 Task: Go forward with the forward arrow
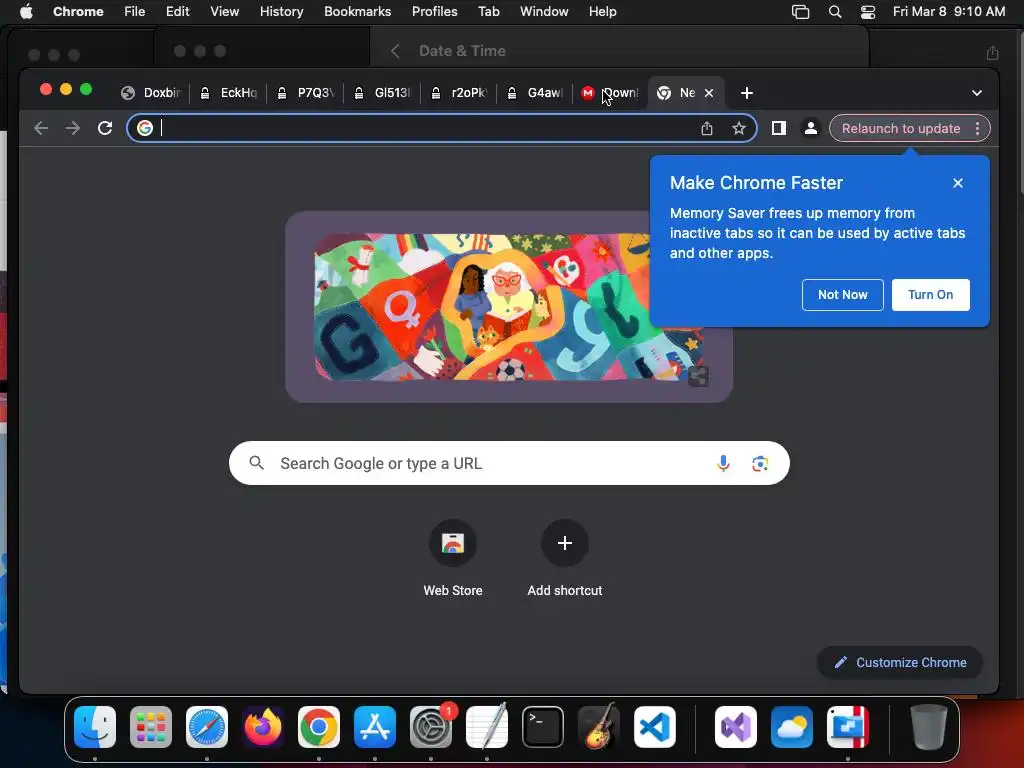(x=72, y=128)
